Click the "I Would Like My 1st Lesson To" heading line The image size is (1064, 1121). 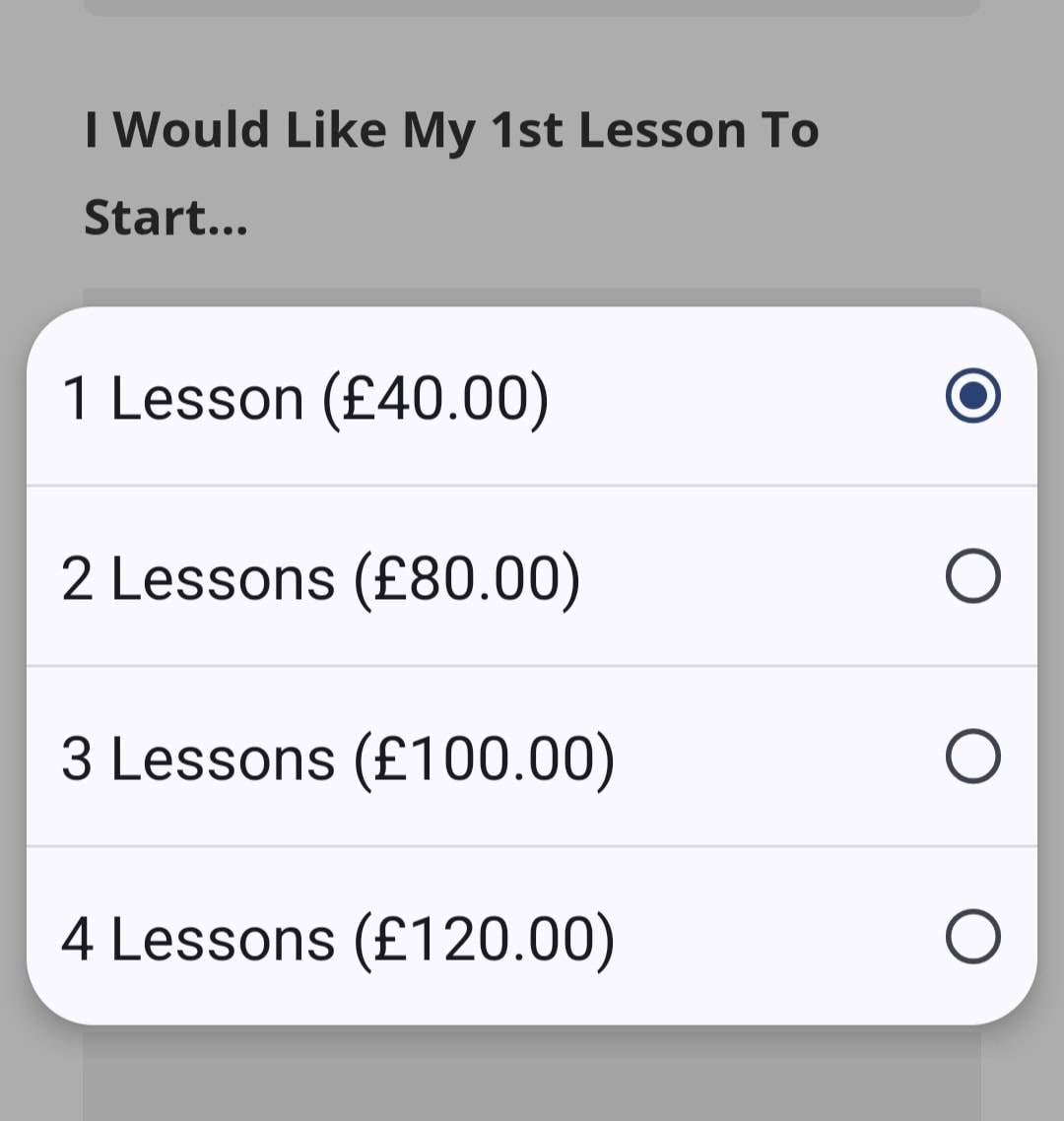(451, 131)
